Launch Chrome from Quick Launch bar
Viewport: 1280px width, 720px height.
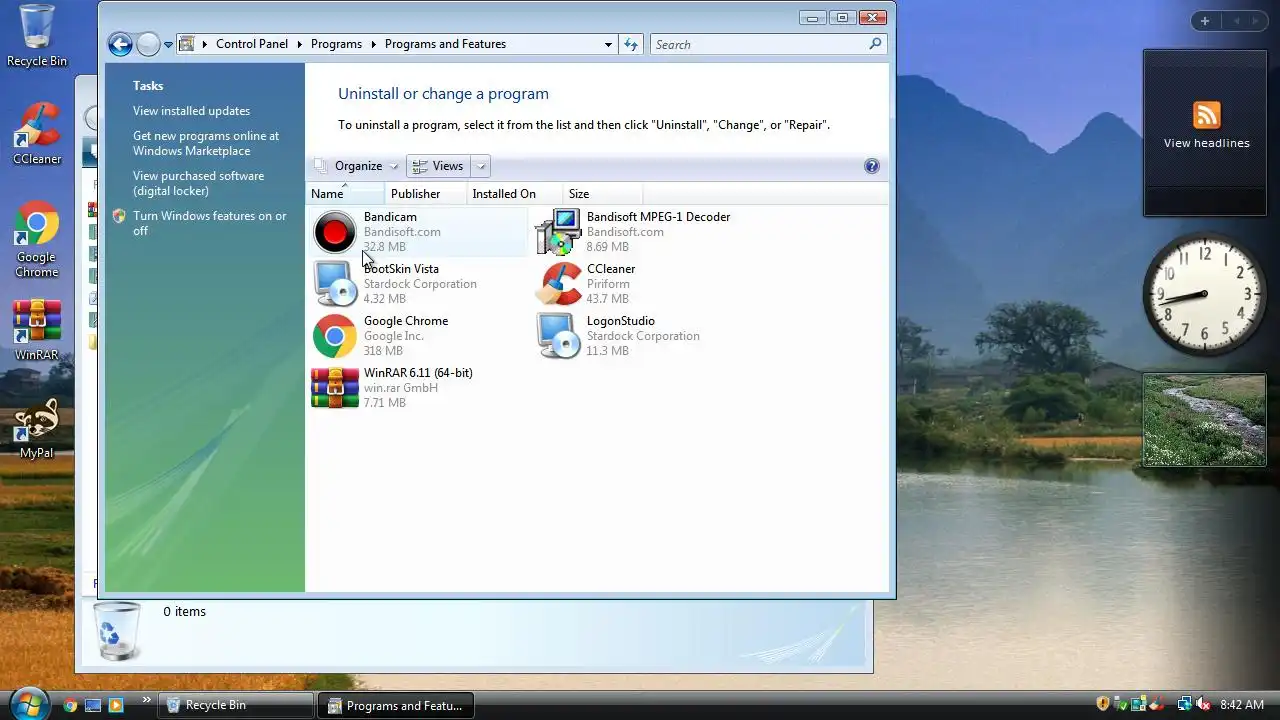tap(70, 705)
